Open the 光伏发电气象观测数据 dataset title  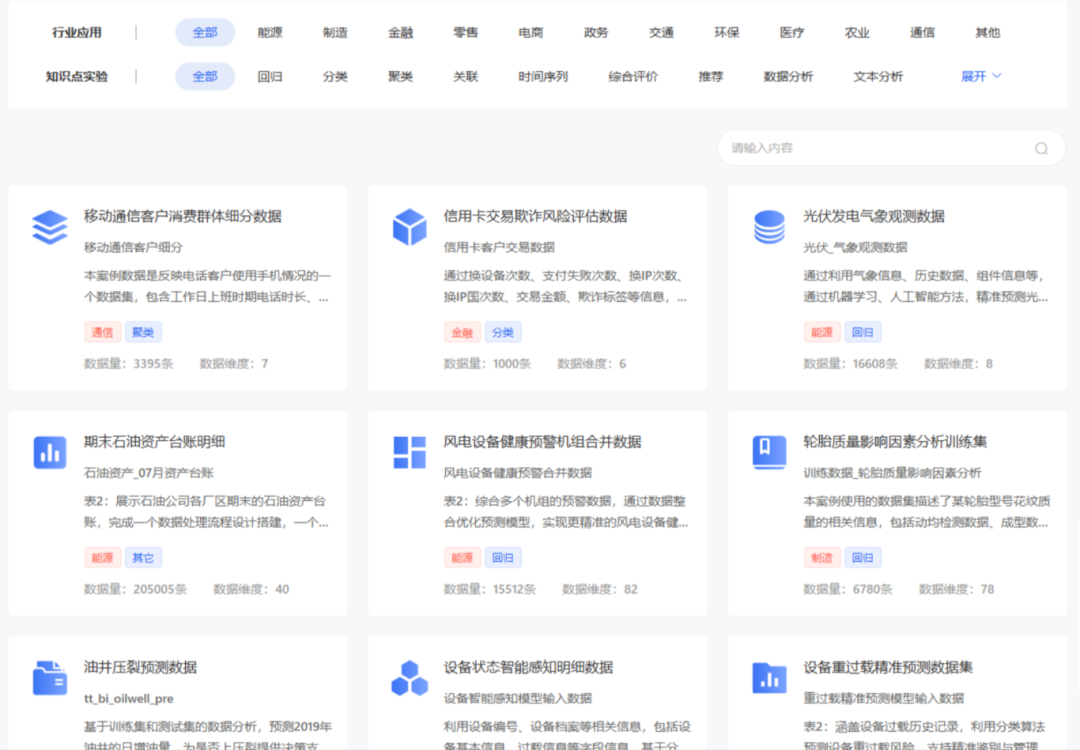[x=873, y=216]
